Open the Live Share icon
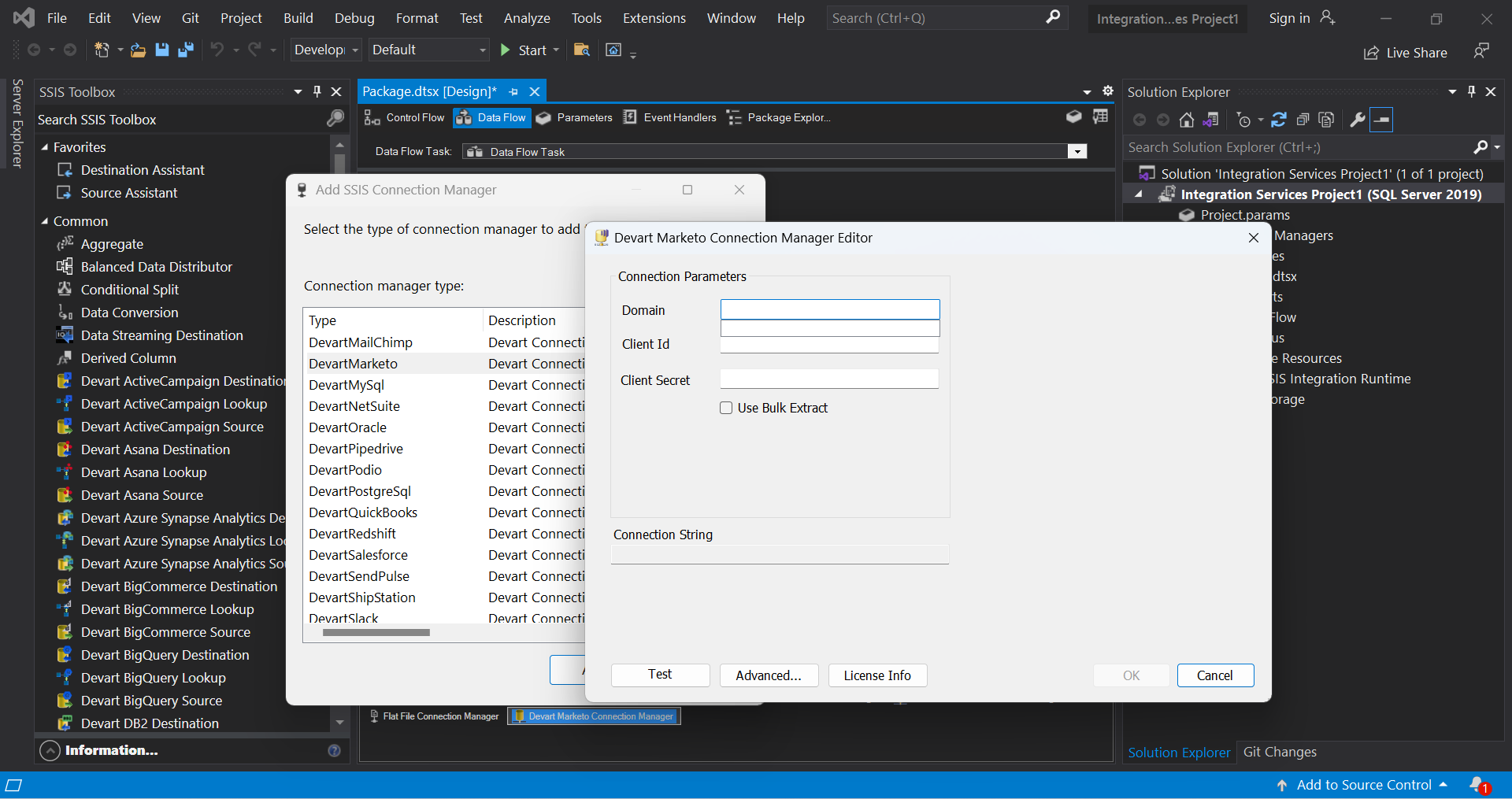 pyautogui.click(x=1371, y=53)
